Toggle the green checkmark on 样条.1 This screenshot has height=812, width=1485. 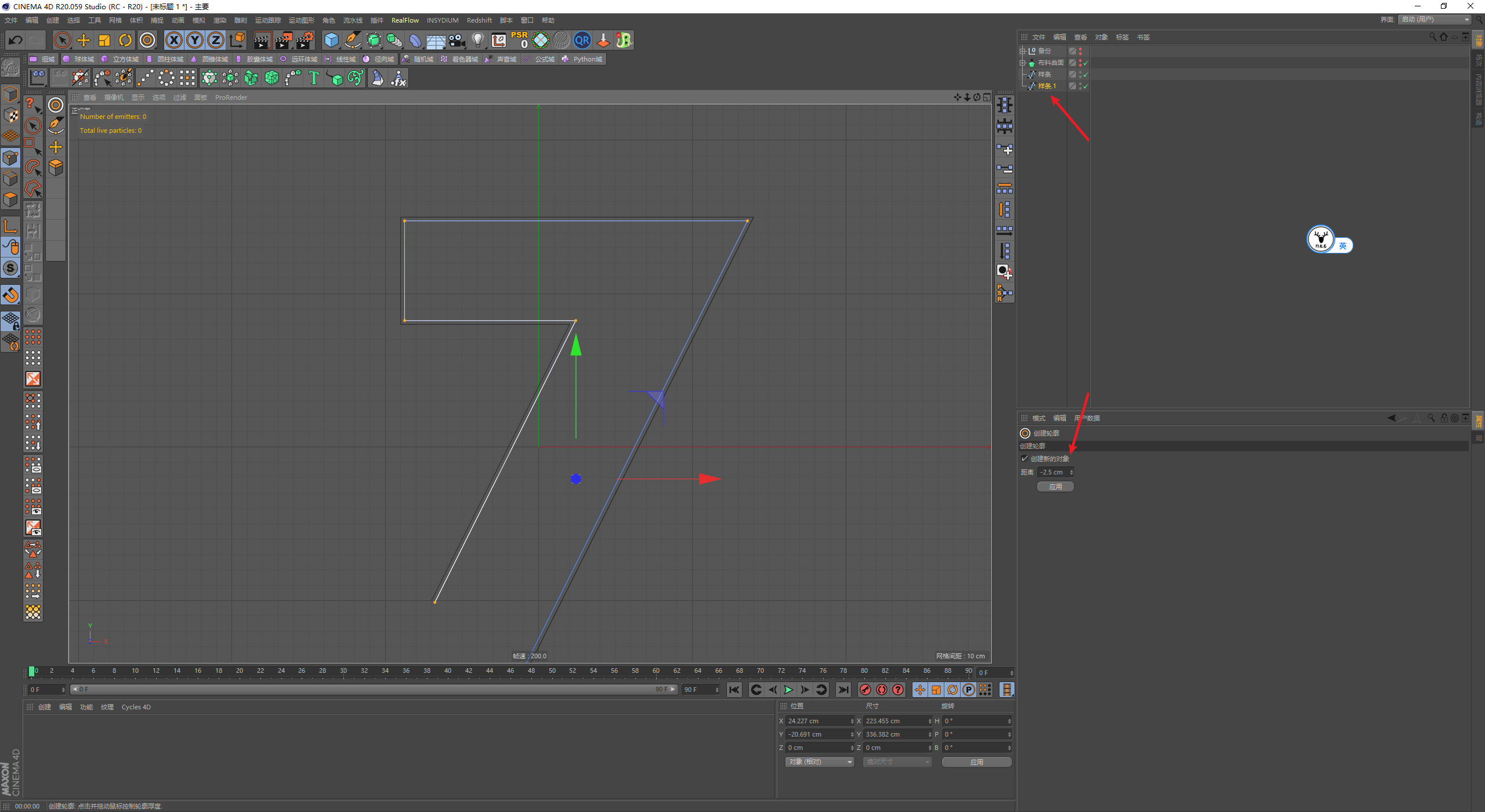(x=1085, y=86)
